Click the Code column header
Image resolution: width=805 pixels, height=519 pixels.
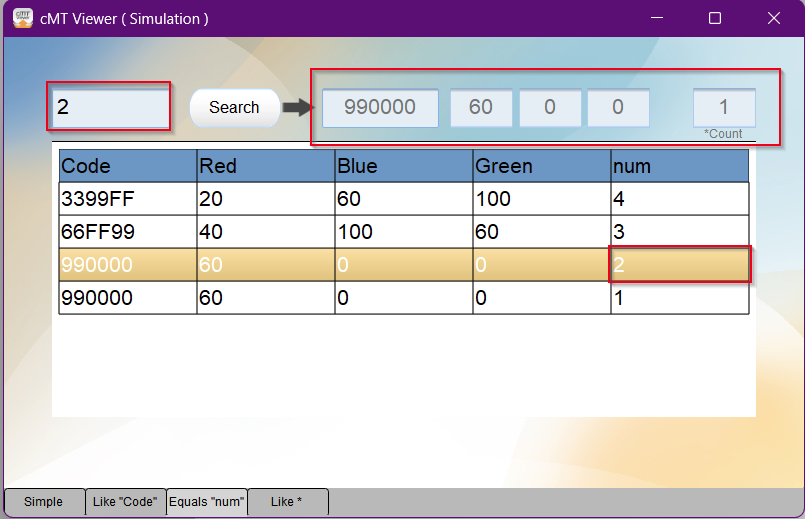(128, 166)
